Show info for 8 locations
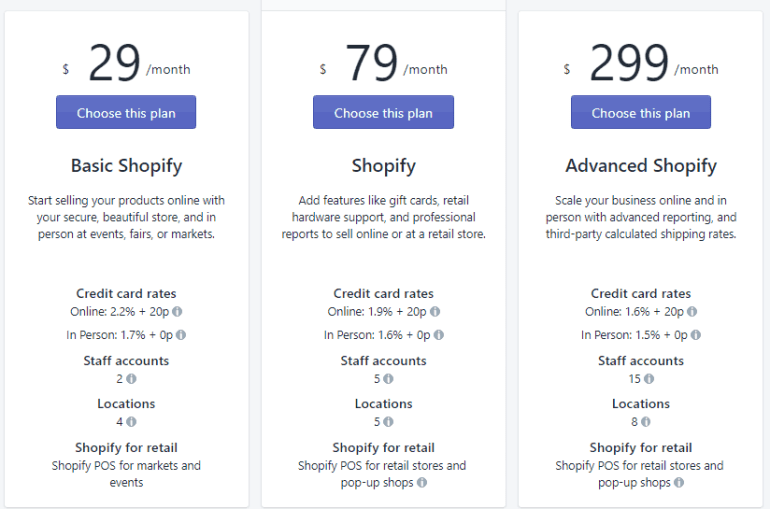This screenshot has width=770, height=509. (645, 422)
